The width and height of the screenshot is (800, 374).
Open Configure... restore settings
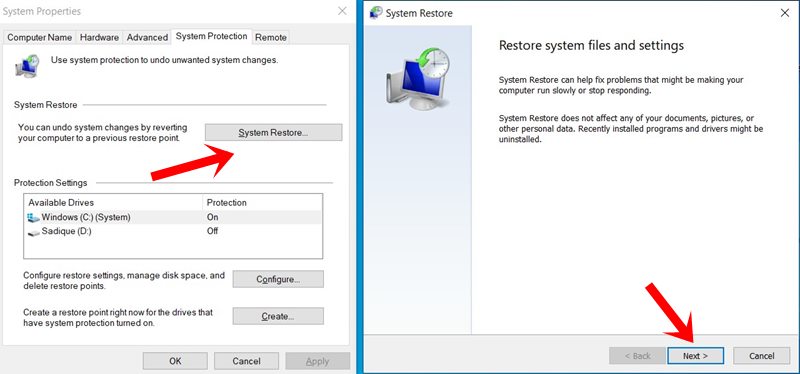[278, 279]
